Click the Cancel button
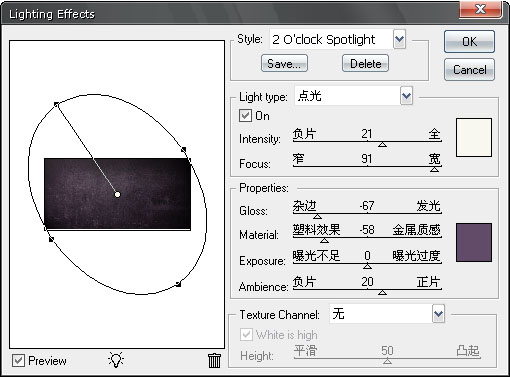Image resolution: width=510 pixels, height=377 pixels. (x=469, y=70)
